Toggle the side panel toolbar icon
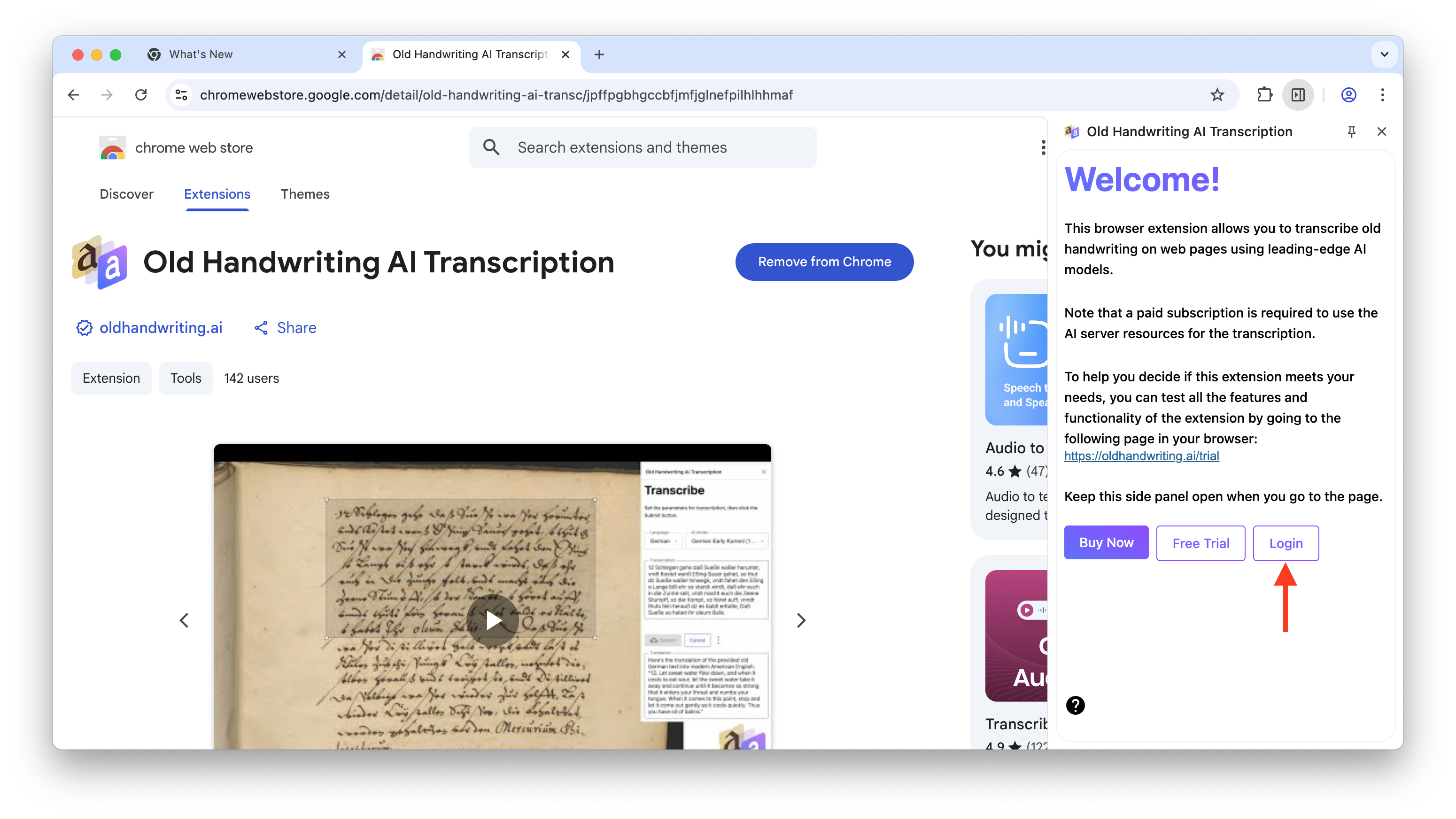Viewport: 1456px width, 819px height. tap(1298, 95)
